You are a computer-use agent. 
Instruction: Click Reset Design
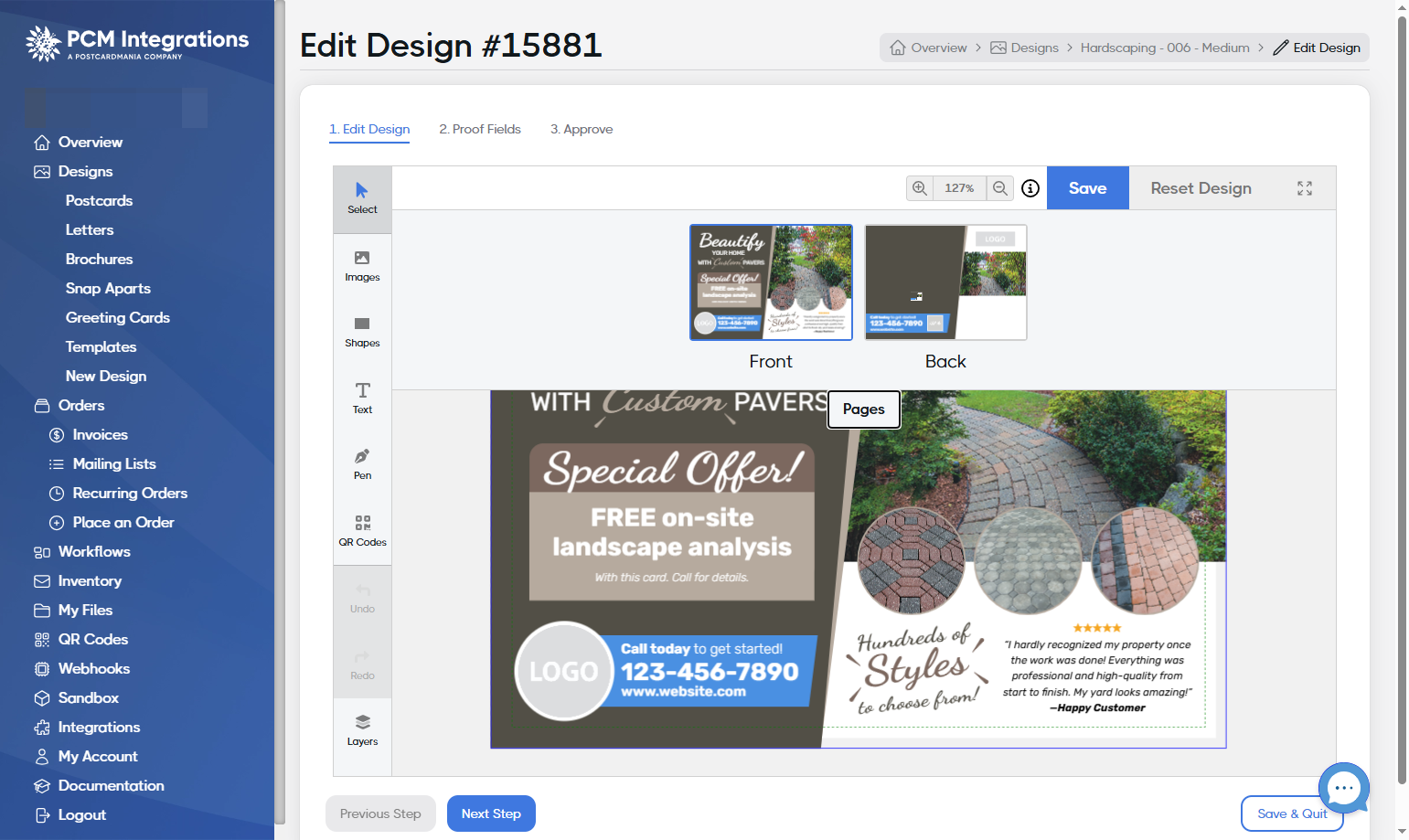tap(1201, 188)
